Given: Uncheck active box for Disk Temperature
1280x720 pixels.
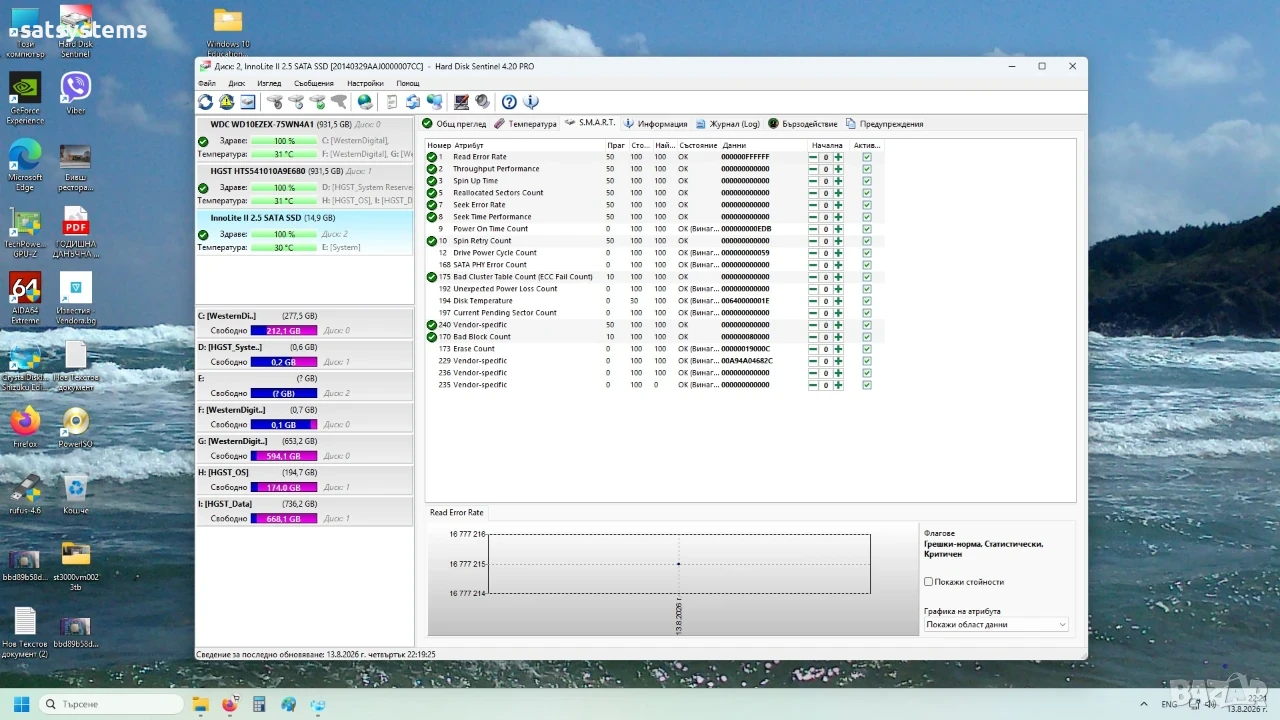Looking at the screenshot, I should coord(866,301).
